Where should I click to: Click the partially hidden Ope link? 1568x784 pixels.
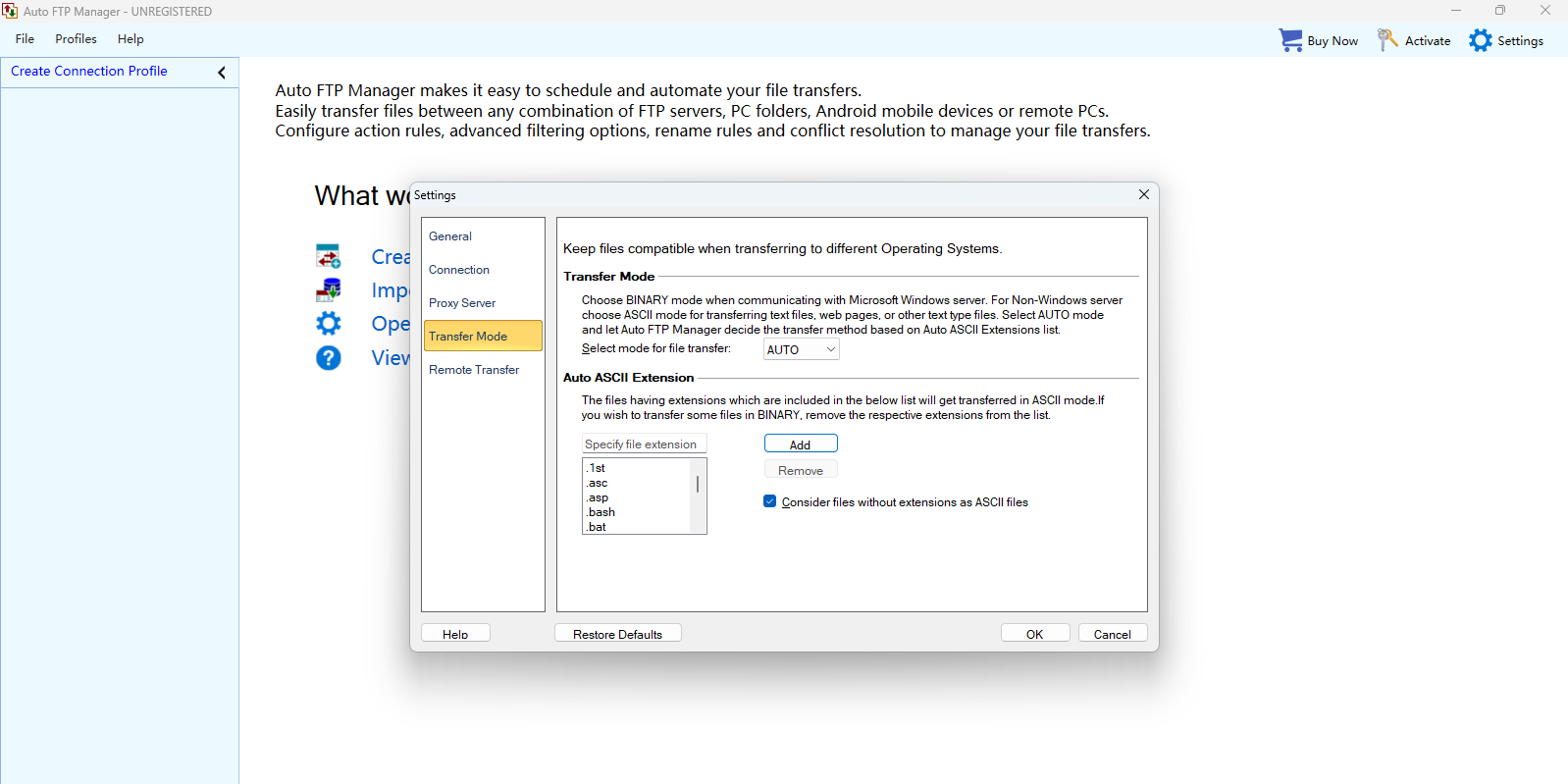click(x=391, y=324)
